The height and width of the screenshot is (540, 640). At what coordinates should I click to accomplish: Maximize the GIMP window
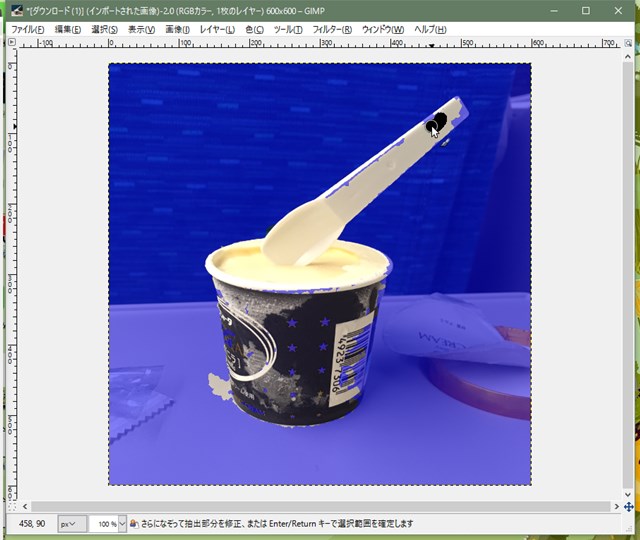tap(586, 11)
